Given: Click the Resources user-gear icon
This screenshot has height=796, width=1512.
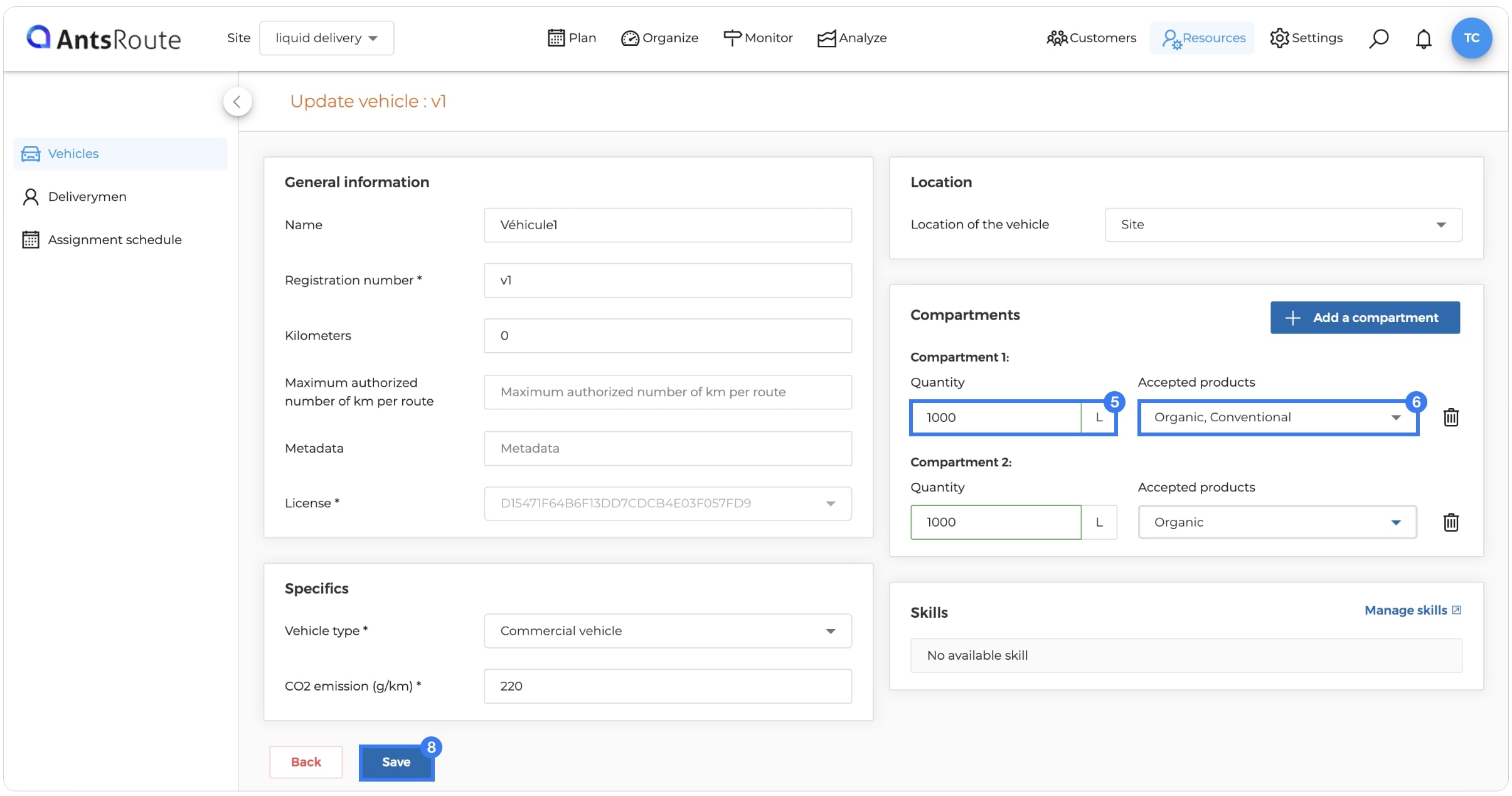Looking at the screenshot, I should pyautogui.click(x=1171, y=39).
